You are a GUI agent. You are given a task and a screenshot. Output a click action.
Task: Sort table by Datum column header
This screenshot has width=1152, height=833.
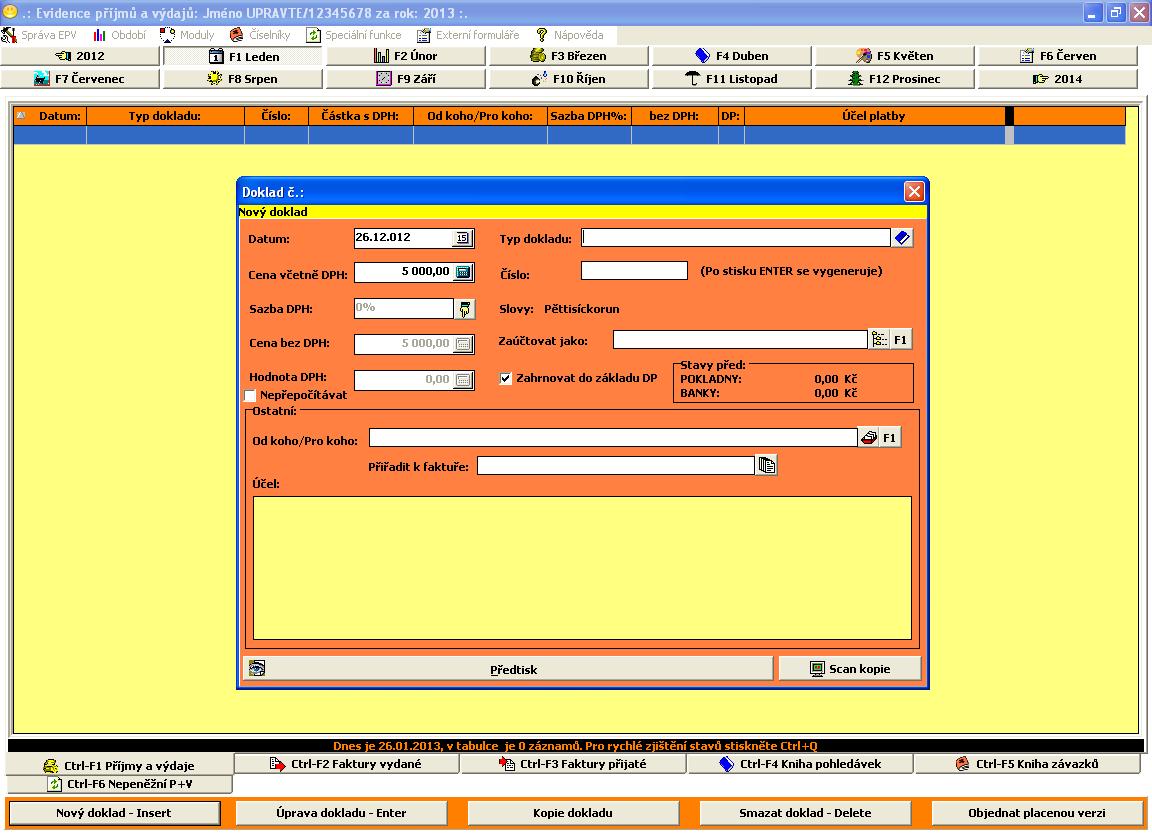tap(50, 116)
